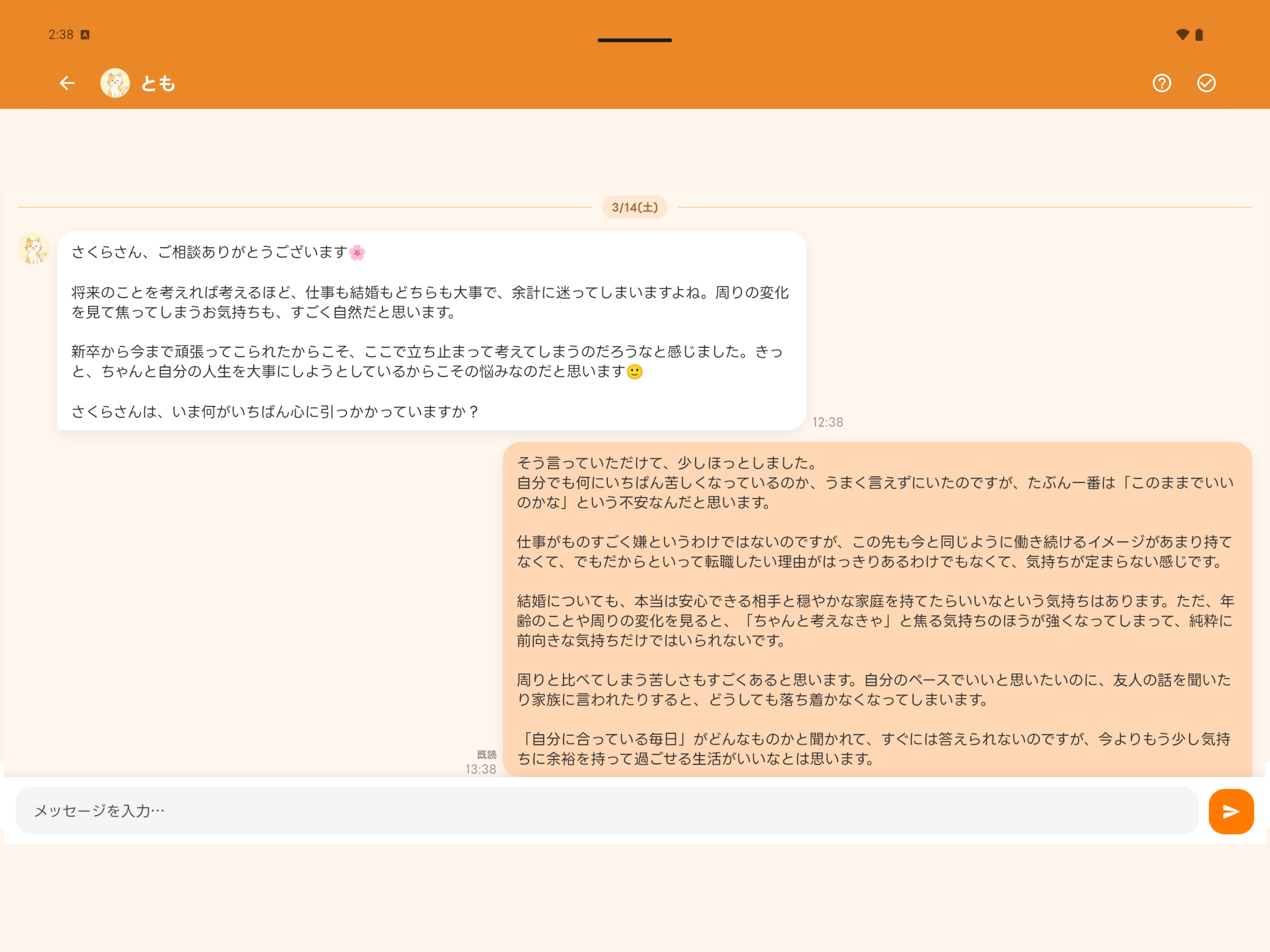Tap the smiley emoji in received message
This screenshot has width=1270, height=952.
click(x=635, y=372)
